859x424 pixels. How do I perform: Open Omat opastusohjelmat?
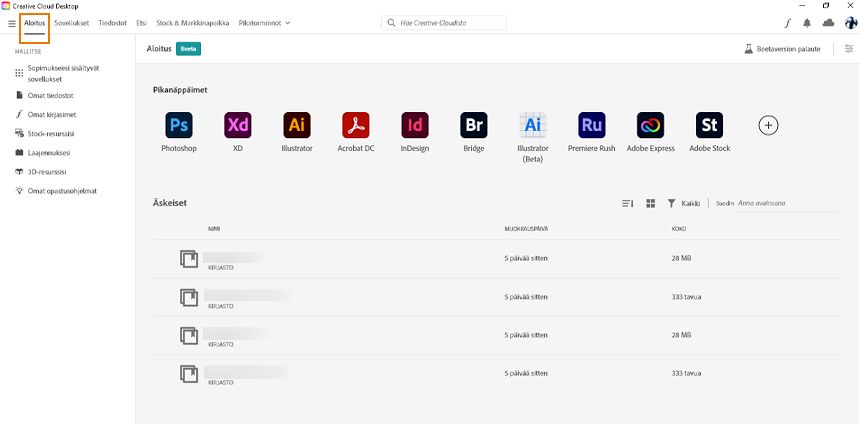pos(56,191)
